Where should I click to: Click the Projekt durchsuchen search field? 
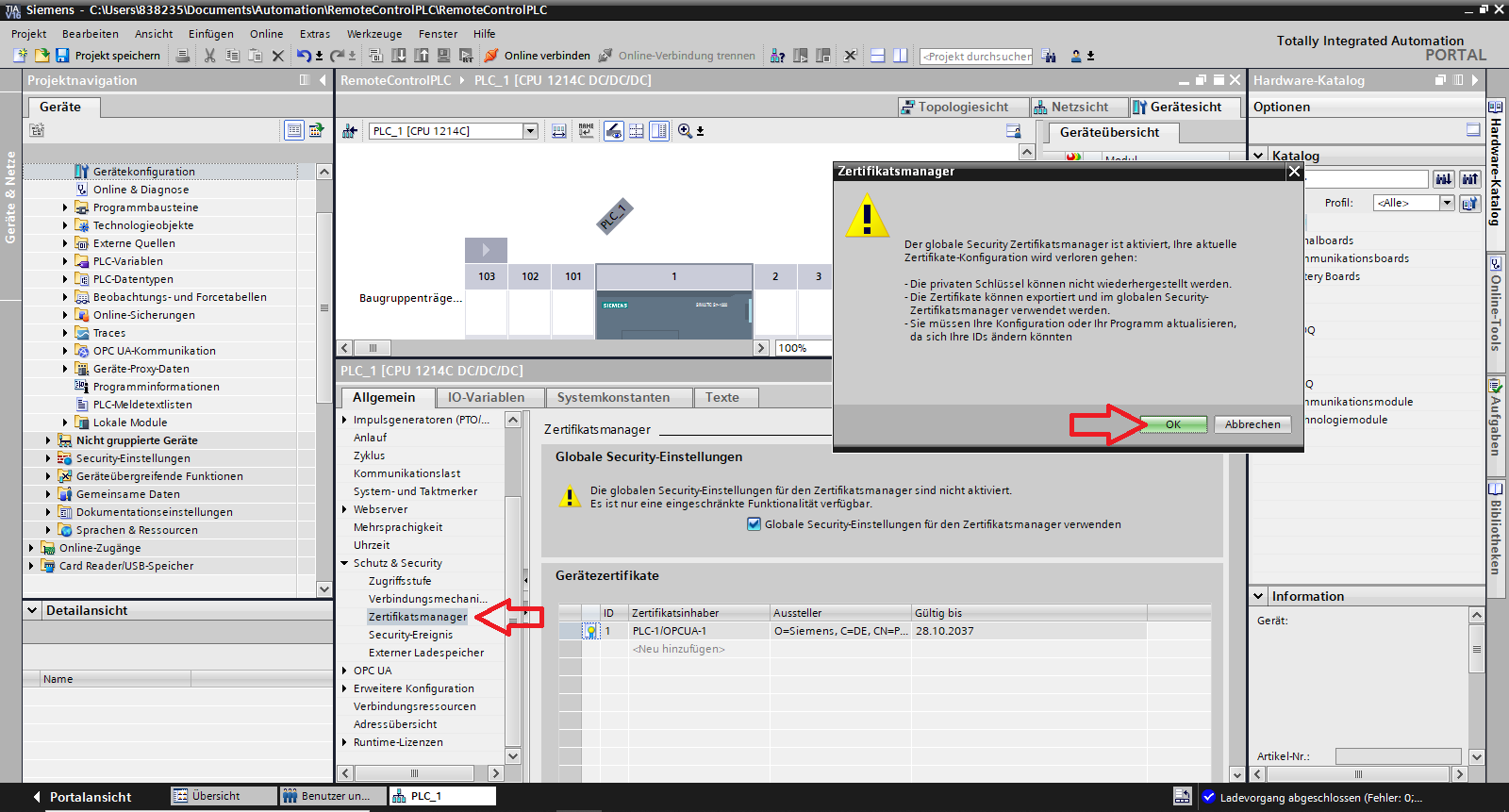[x=976, y=57]
